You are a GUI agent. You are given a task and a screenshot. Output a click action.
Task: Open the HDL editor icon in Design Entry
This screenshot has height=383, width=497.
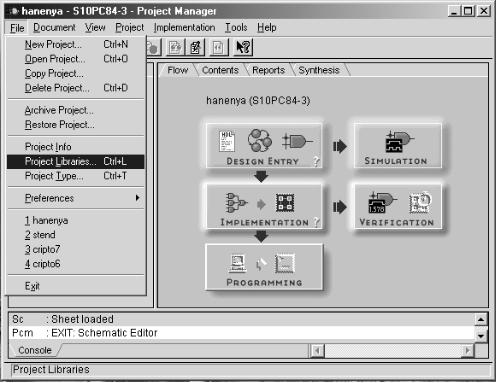point(227,141)
